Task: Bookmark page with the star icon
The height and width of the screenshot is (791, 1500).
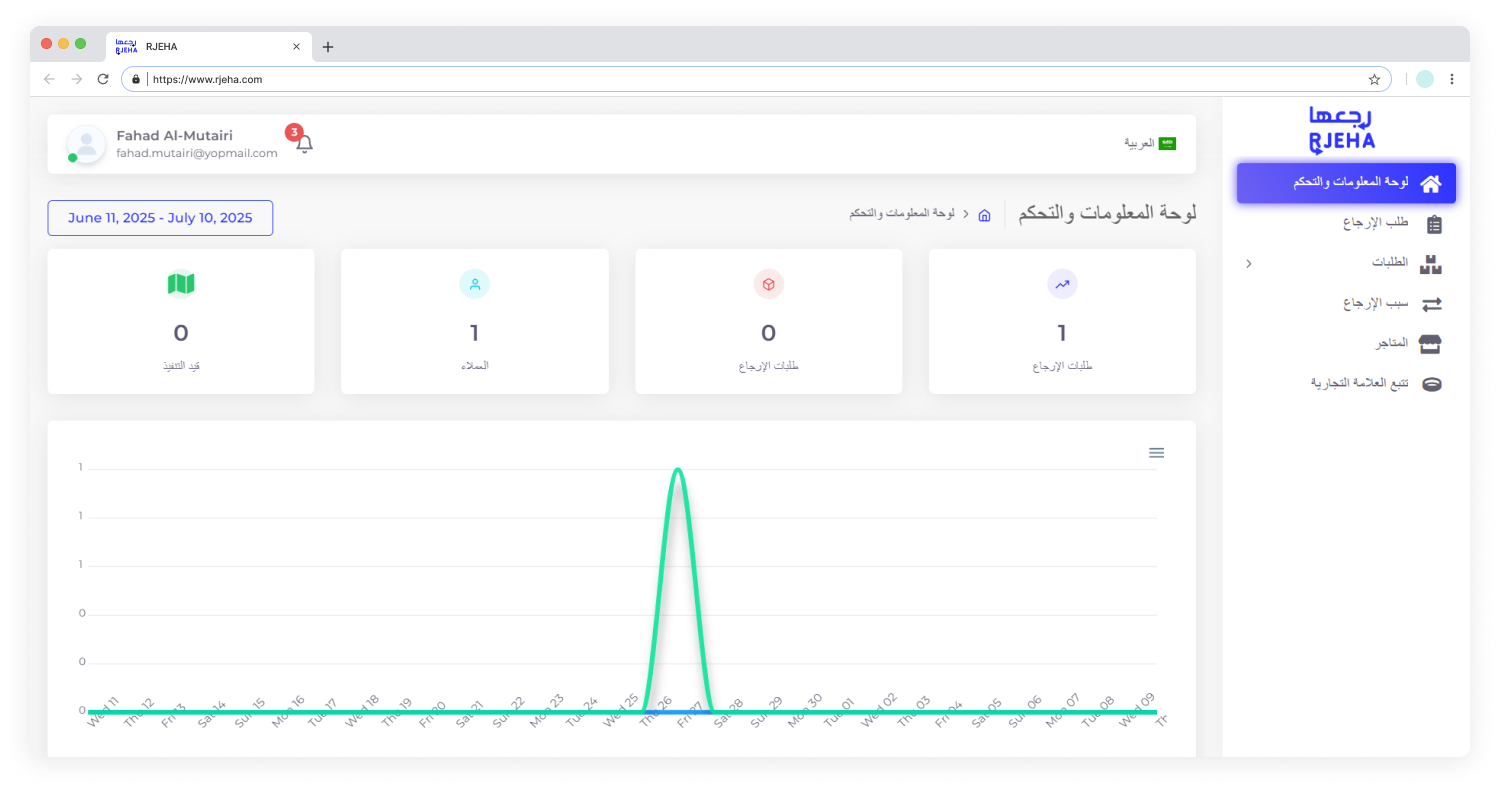Action: pyautogui.click(x=1374, y=79)
